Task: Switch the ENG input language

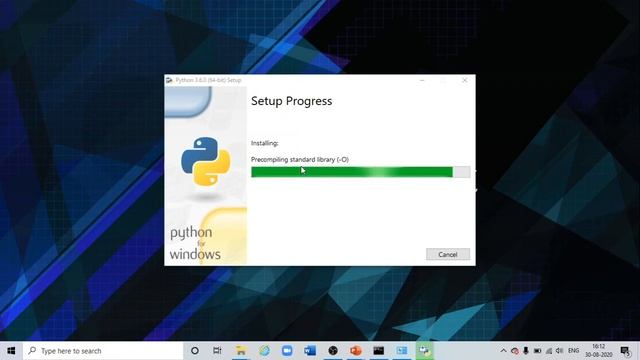Action: pos(573,351)
